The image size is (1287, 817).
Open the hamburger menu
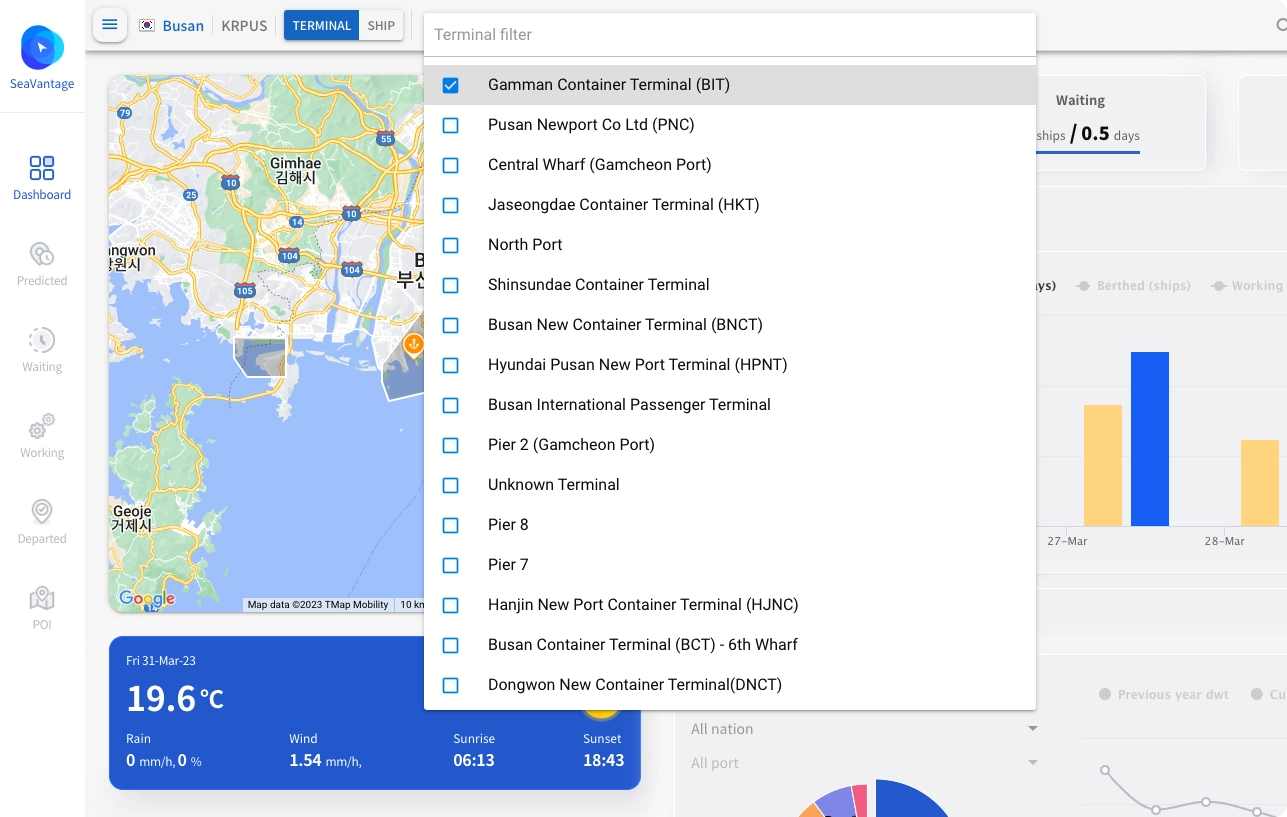(x=110, y=25)
